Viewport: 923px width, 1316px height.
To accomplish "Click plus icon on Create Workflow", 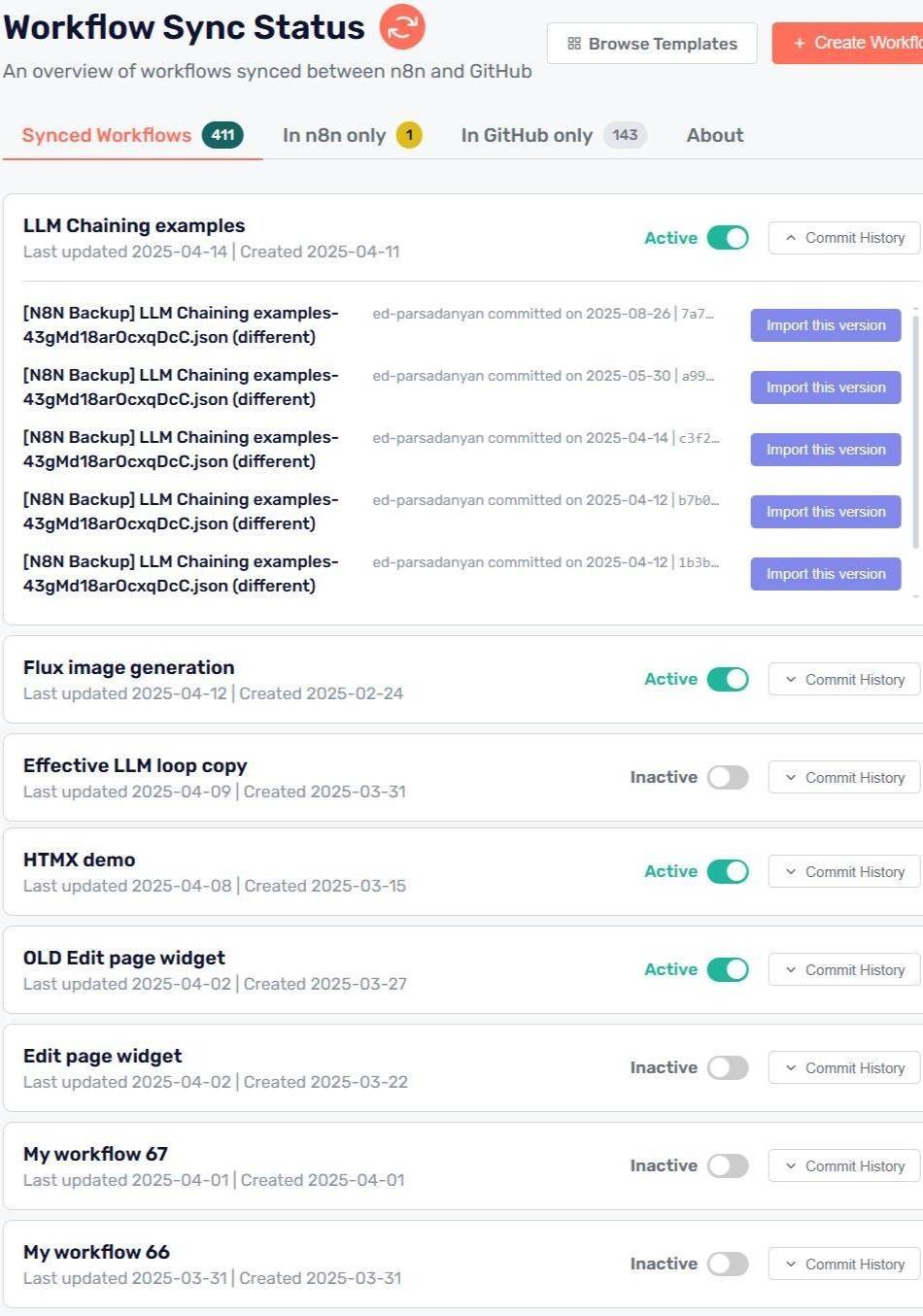I will [x=800, y=44].
